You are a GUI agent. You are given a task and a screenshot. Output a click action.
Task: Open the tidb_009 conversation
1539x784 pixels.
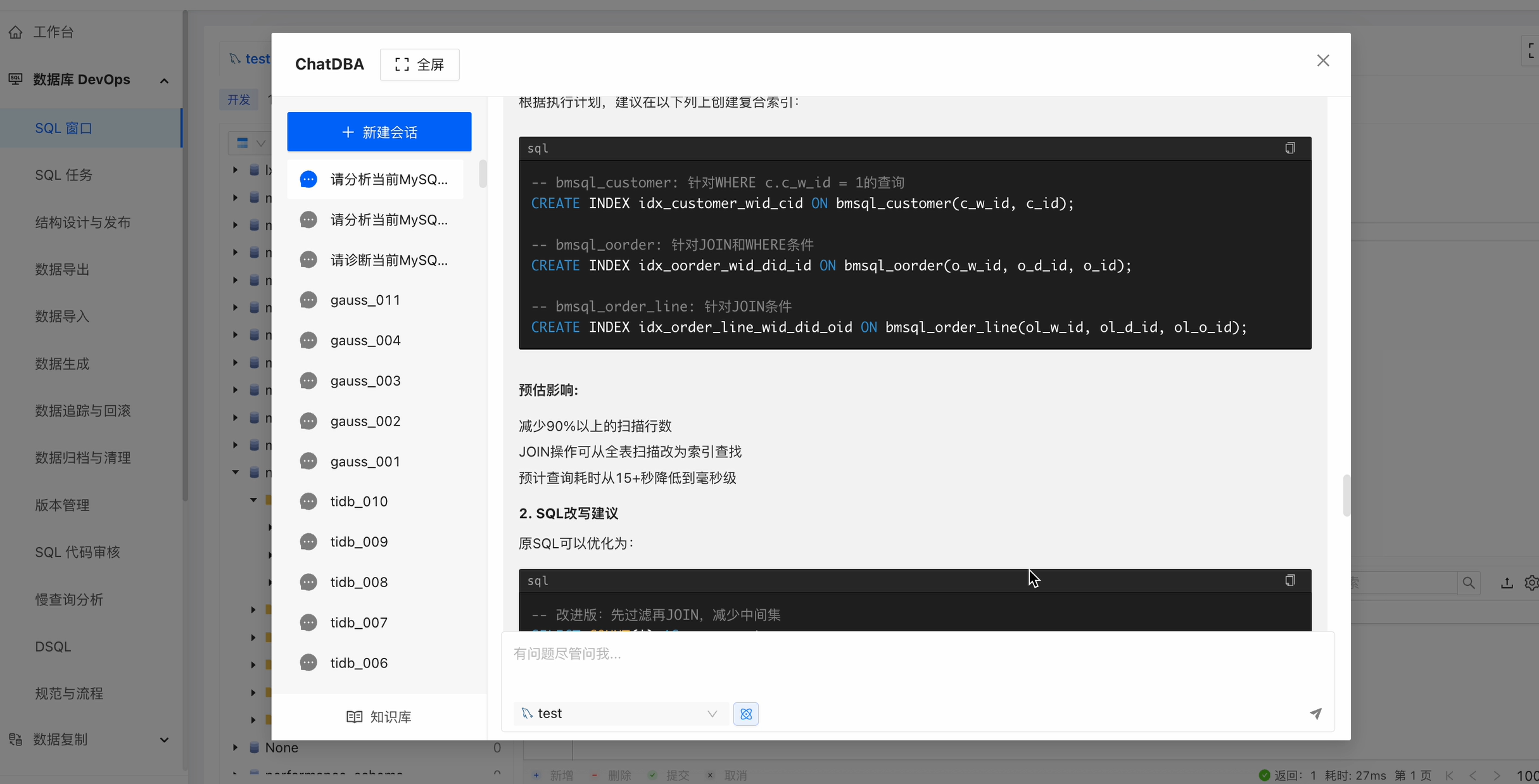pyautogui.click(x=375, y=542)
